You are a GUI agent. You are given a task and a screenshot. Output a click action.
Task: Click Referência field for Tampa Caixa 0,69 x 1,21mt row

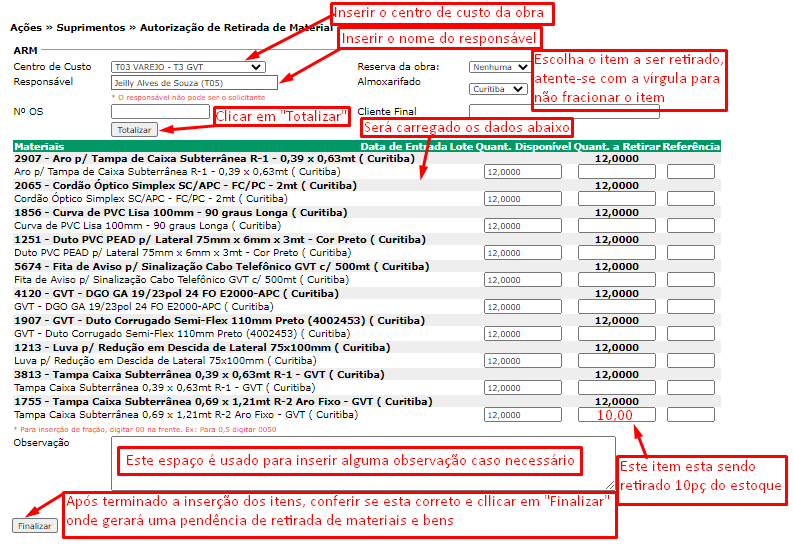pyautogui.click(x=691, y=414)
